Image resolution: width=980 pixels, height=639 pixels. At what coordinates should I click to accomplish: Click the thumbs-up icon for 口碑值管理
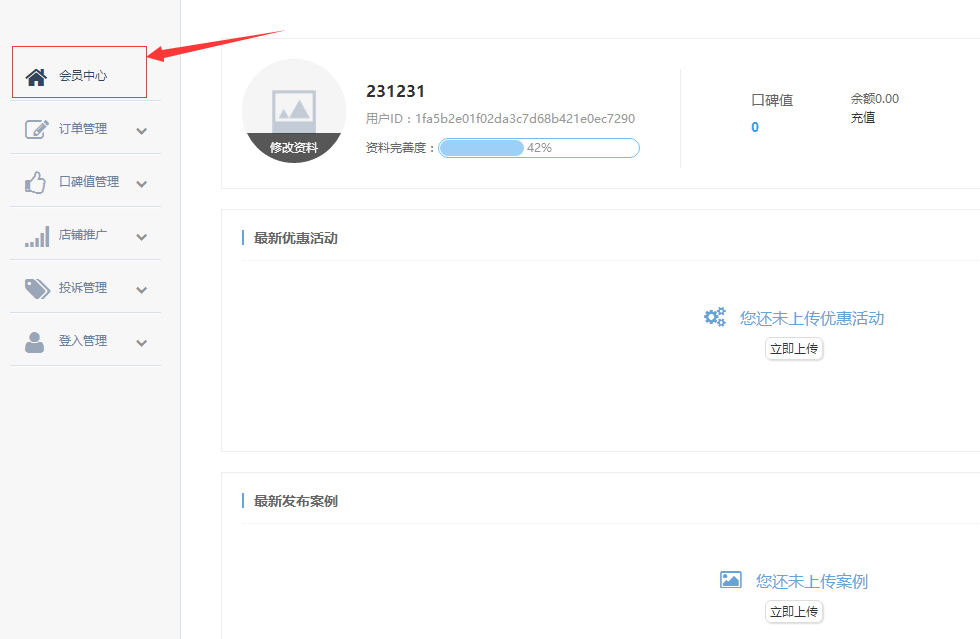36,182
